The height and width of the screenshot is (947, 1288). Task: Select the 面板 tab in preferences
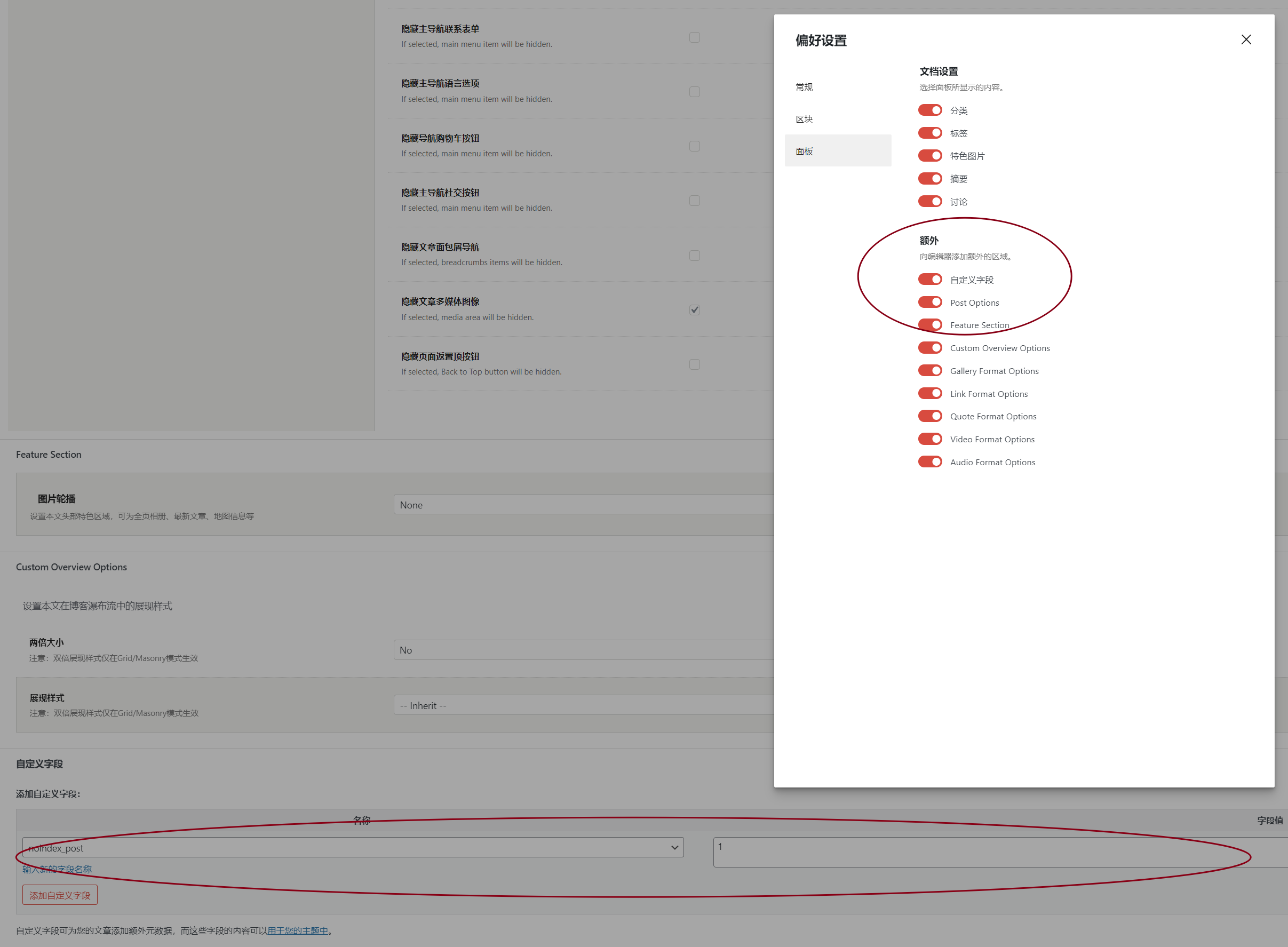(x=804, y=152)
